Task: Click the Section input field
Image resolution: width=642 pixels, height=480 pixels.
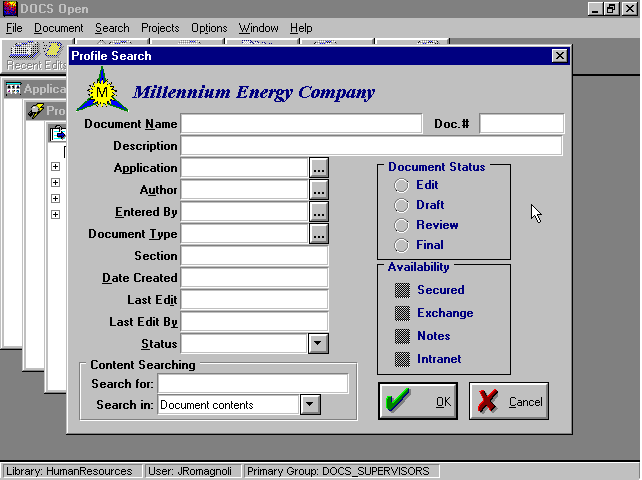Action: pyautogui.click(x=254, y=256)
